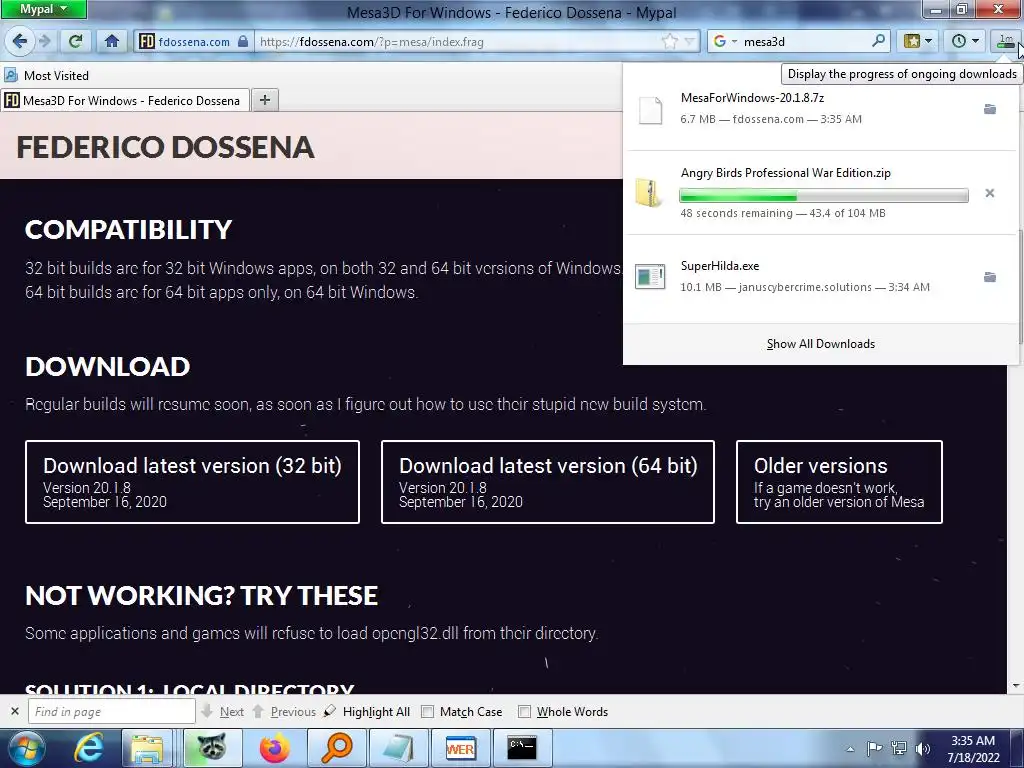Show hidden tray icons arrow
This screenshot has width=1024, height=768.
(850, 749)
